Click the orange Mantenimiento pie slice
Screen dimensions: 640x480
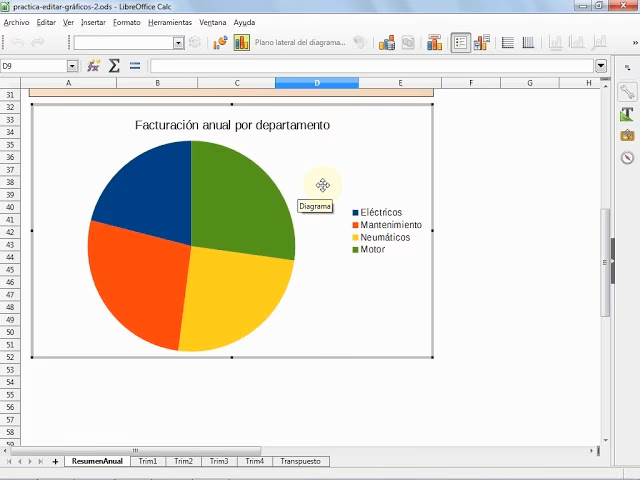click(139, 282)
